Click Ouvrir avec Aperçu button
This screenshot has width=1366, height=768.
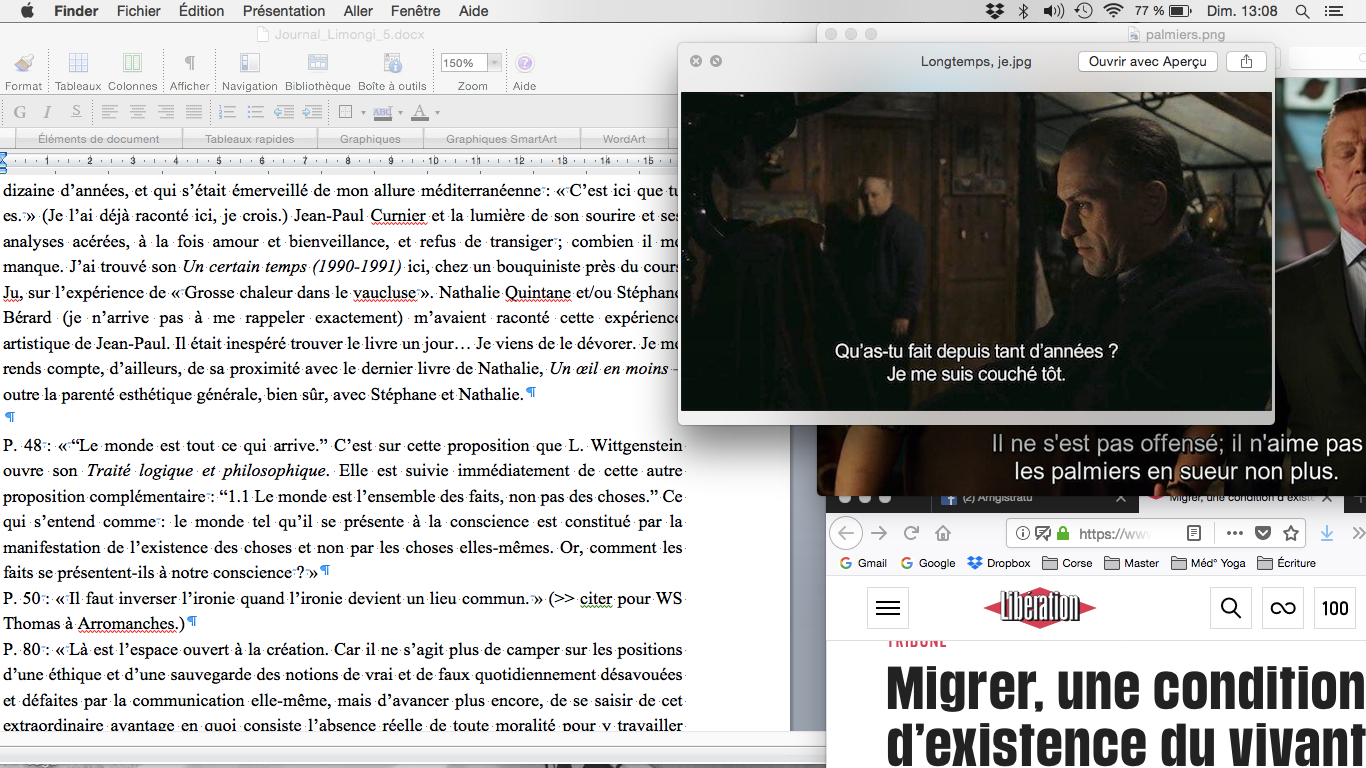(1147, 61)
